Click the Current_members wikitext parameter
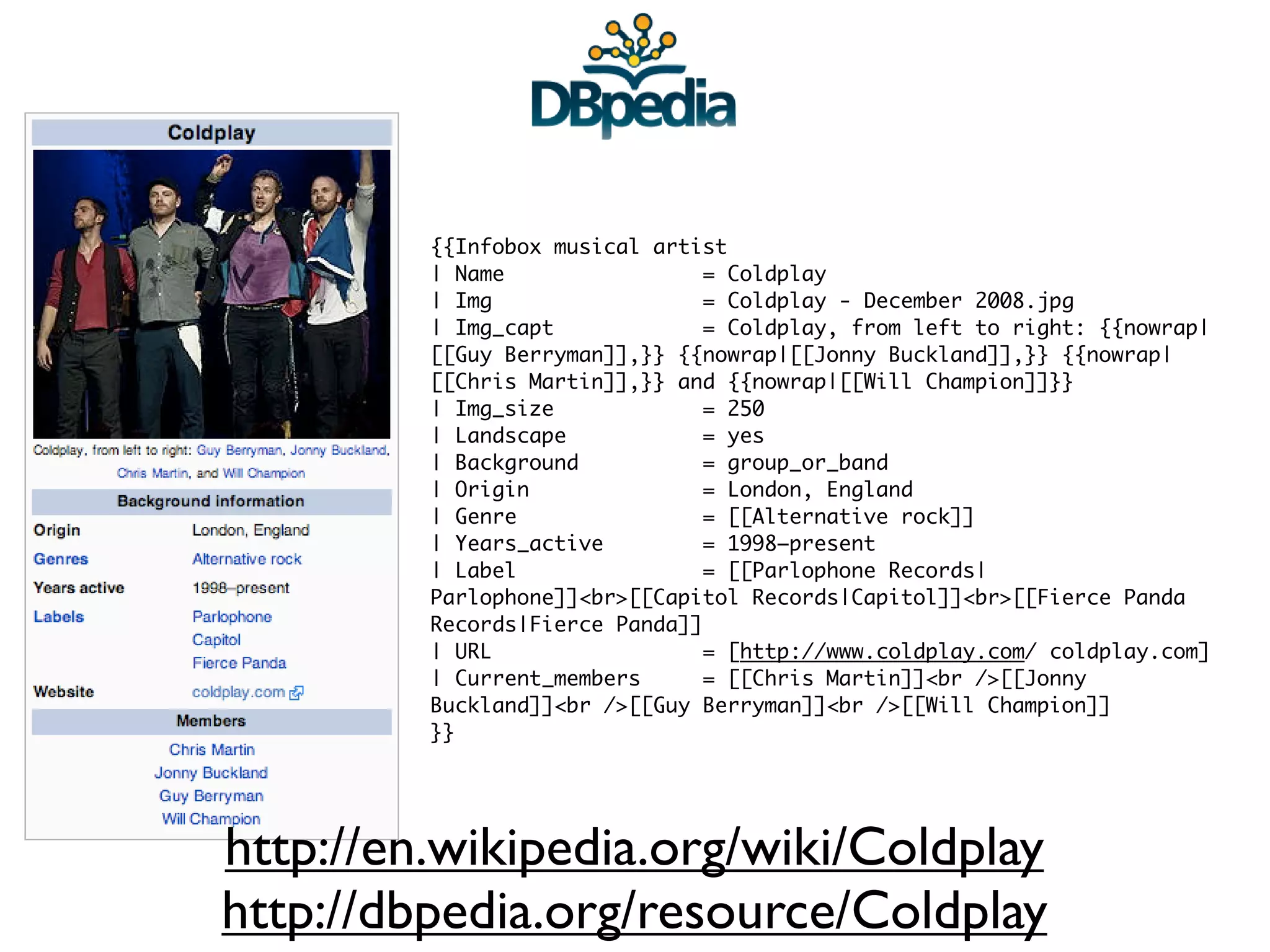Image resolution: width=1270 pixels, height=952 pixels. click(x=547, y=678)
